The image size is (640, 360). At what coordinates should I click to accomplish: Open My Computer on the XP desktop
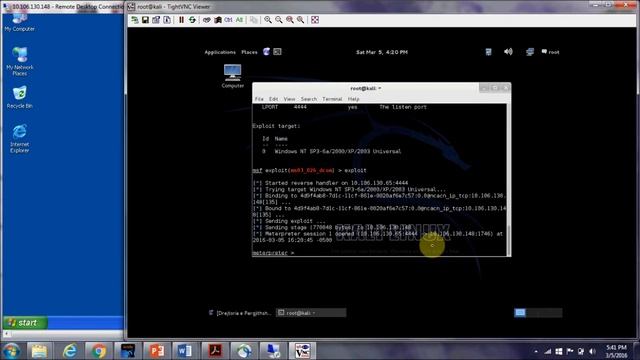point(20,22)
